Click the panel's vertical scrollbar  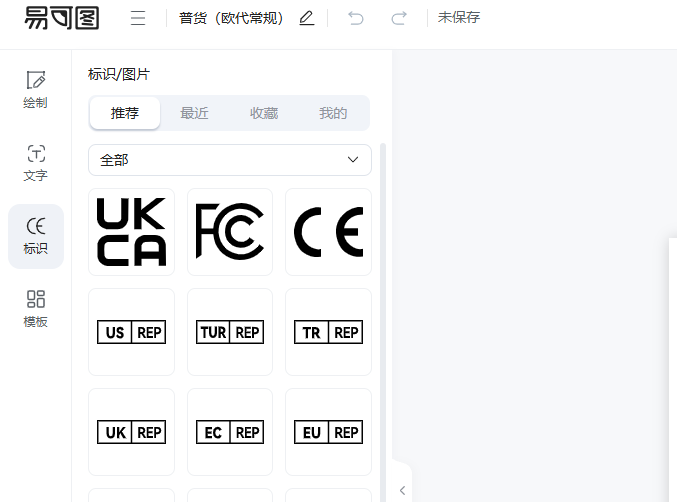383,322
